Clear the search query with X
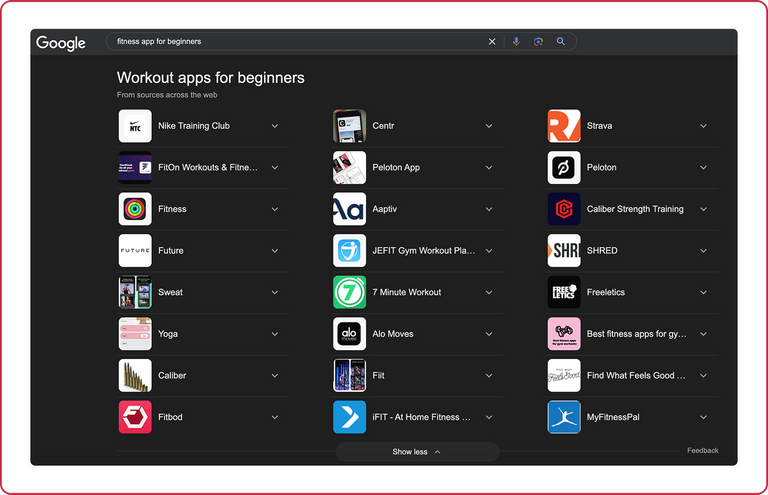The width and height of the screenshot is (768, 495). pyautogui.click(x=492, y=42)
